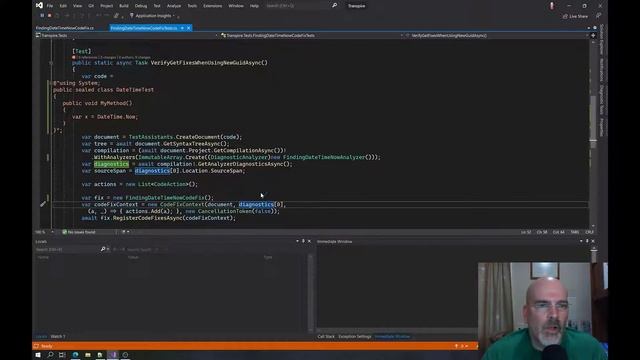Open the Transpire.Tests project dropdown
Viewport: 640px width, 360px height.
(127, 36)
